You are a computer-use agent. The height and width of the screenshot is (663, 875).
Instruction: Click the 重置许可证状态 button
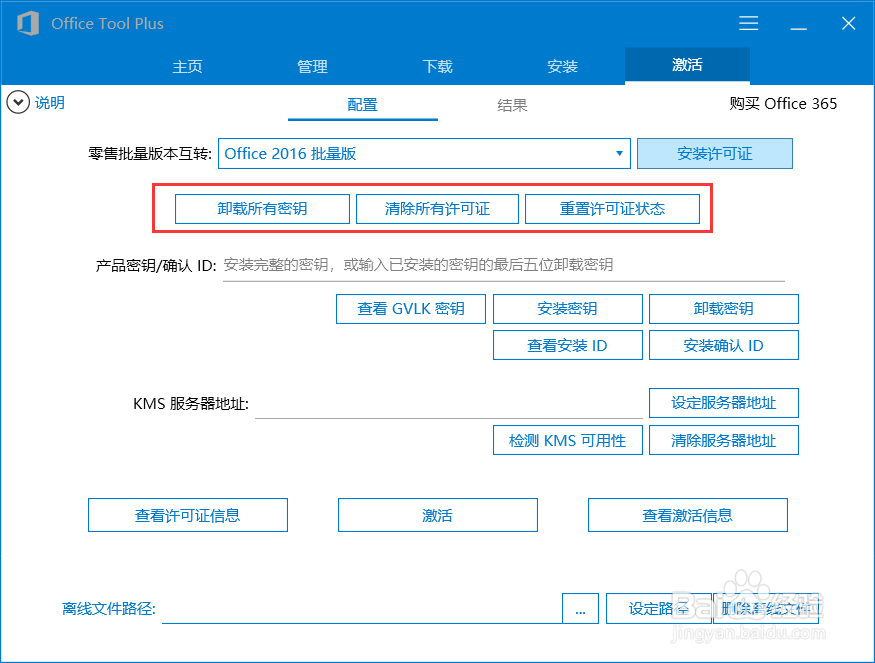coord(612,209)
